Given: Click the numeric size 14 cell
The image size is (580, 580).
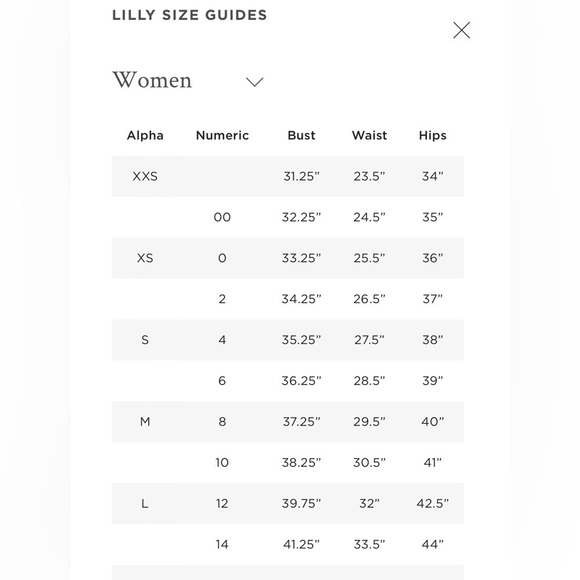Looking at the screenshot, I should tap(222, 544).
